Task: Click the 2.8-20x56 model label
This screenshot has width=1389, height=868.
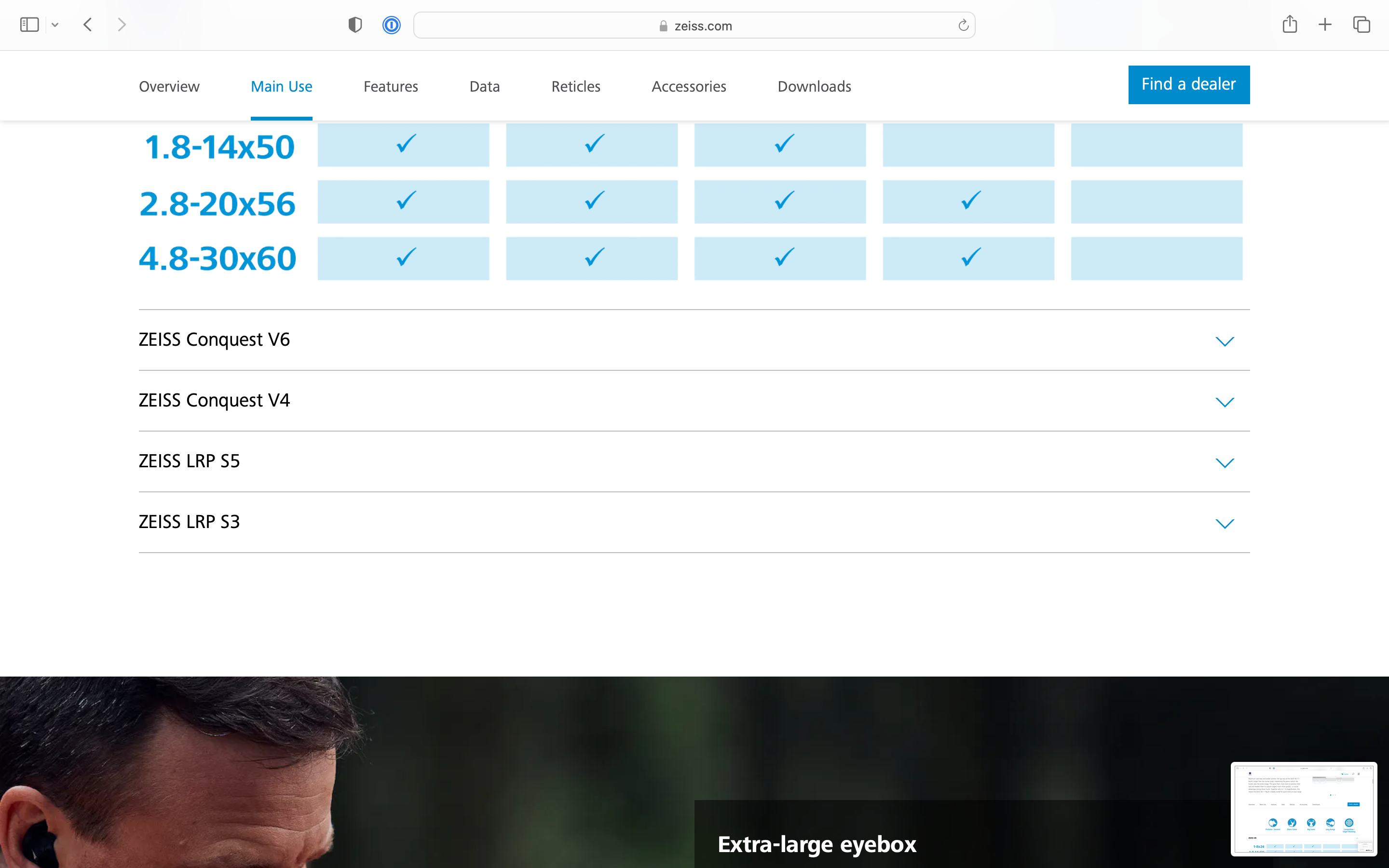Action: point(218,204)
